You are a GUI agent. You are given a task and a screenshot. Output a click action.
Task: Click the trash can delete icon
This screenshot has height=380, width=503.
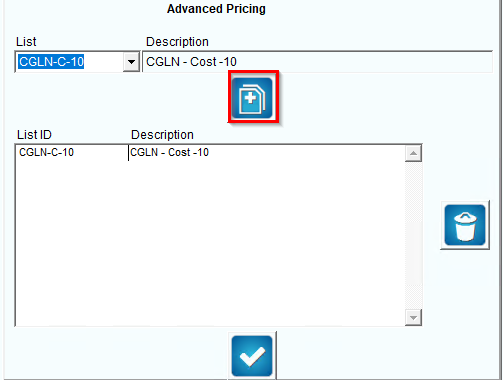[465, 225]
